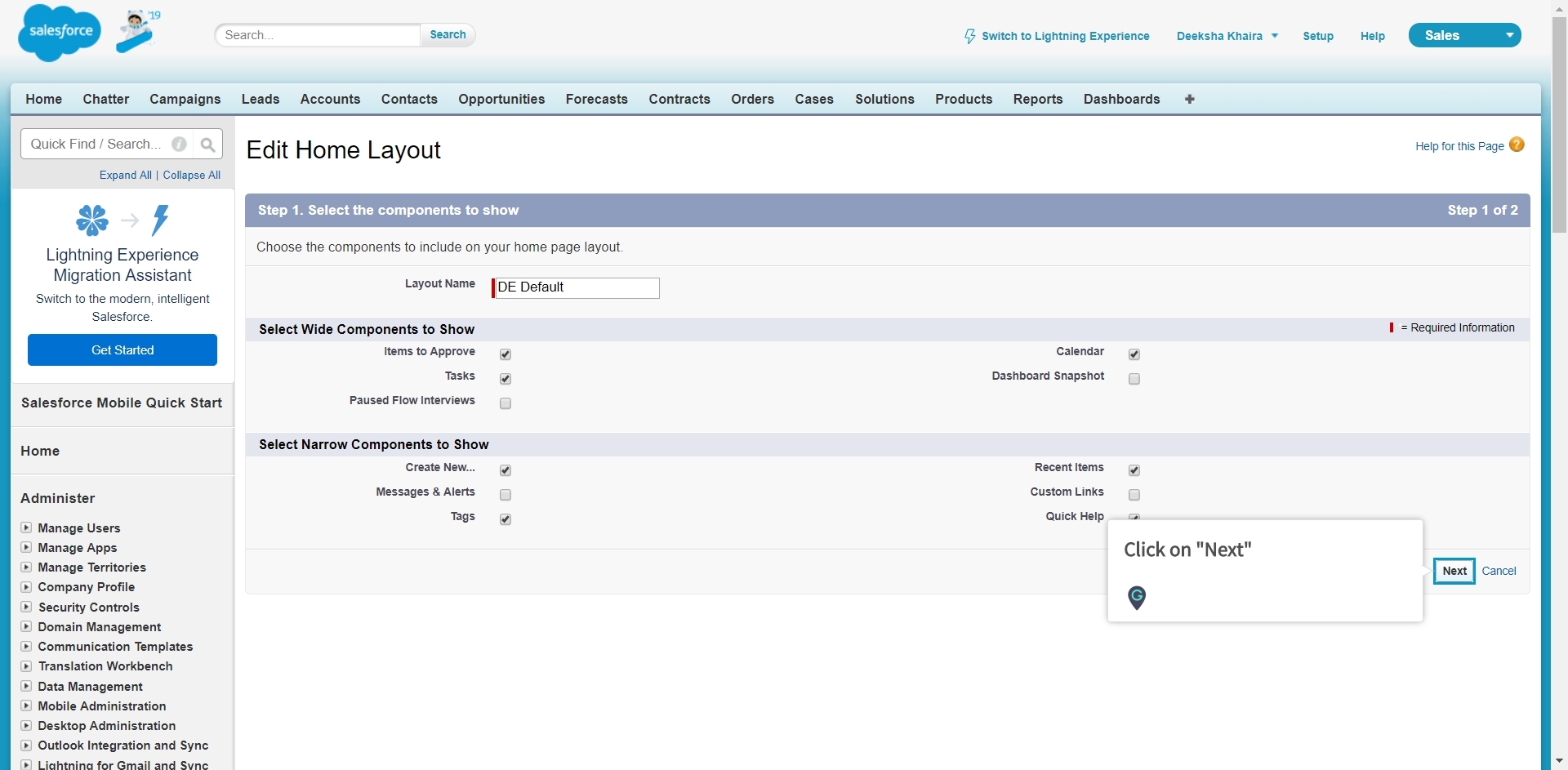Viewport: 1568px width, 770px height.
Task: Enable the Messages & Alerts checkbox
Action: pos(506,495)
